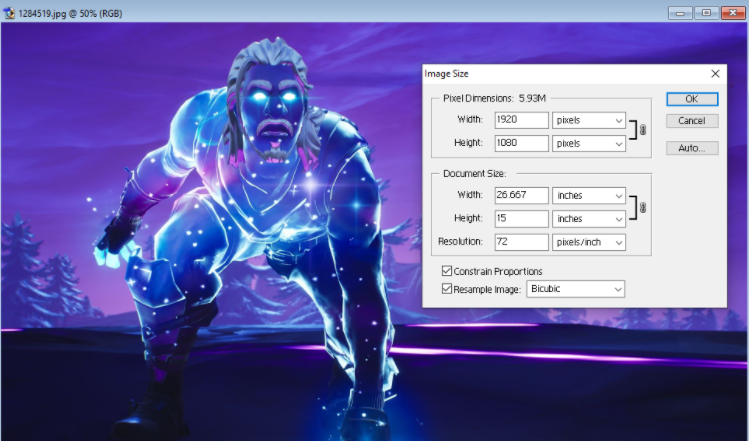Image resolution: width=749 pixels, height=442 pixels.
Task: Click the Auto... button
Action: click(692, 148)
